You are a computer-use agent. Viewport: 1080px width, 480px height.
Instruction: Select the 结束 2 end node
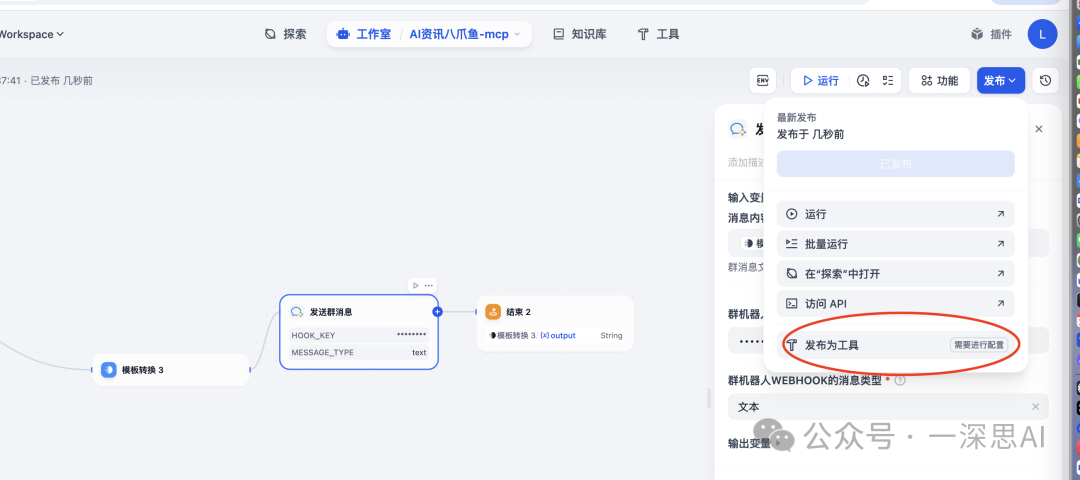(x=554, y=323)
